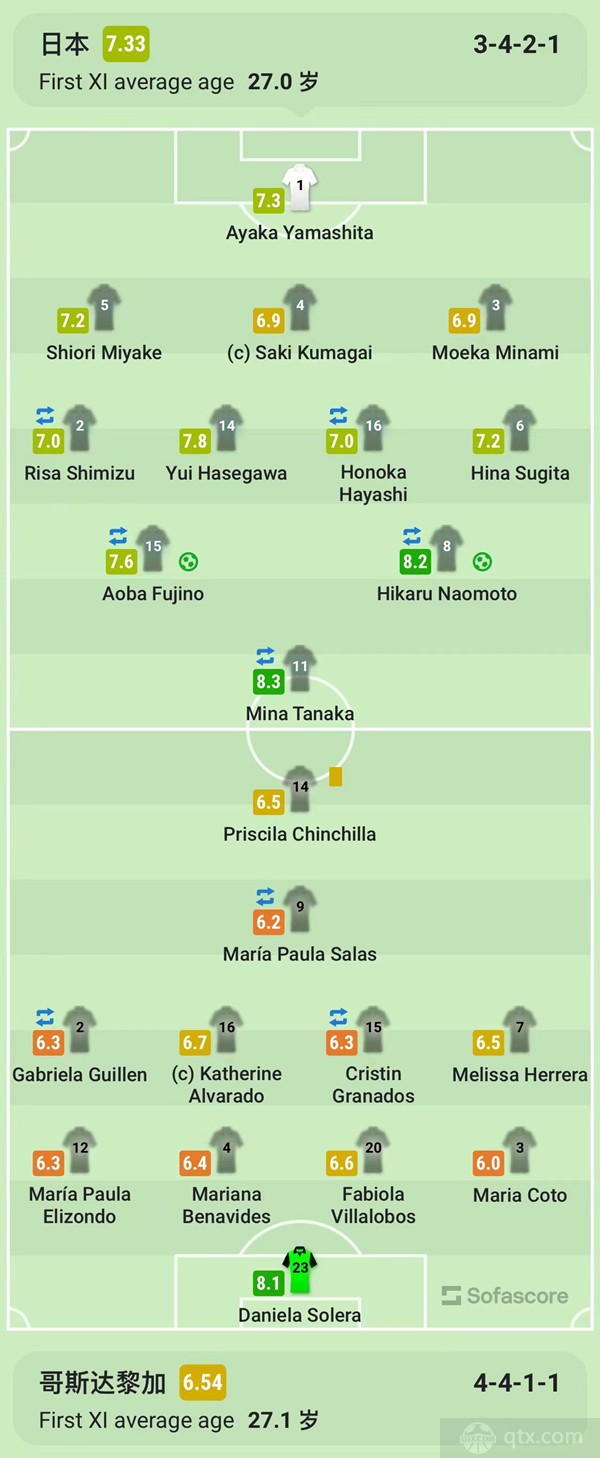This screenshot has width=600, height=1458.
Task: Click Maria Coto's 6.0 rating badge
Action: 488,1163
